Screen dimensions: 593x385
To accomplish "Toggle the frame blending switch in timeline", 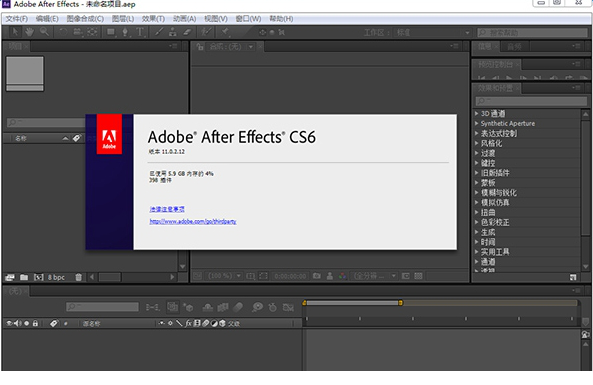I will pos(223,307).
